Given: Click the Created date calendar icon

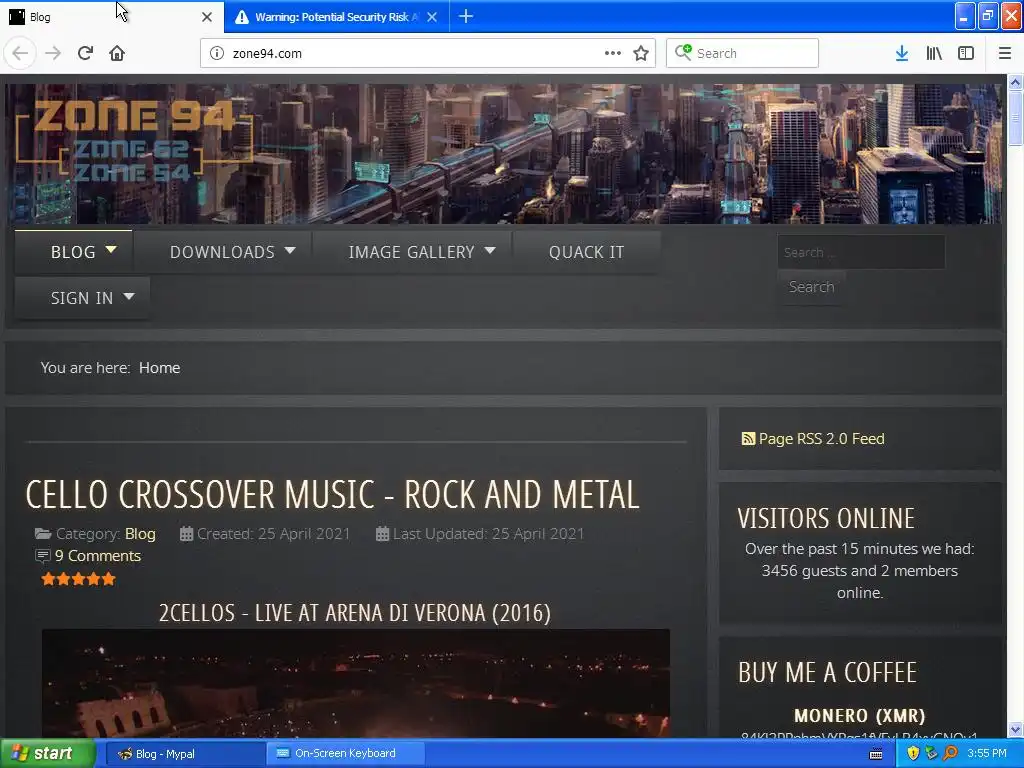Looking at the screenshot, I should click(x=186, y=534).
